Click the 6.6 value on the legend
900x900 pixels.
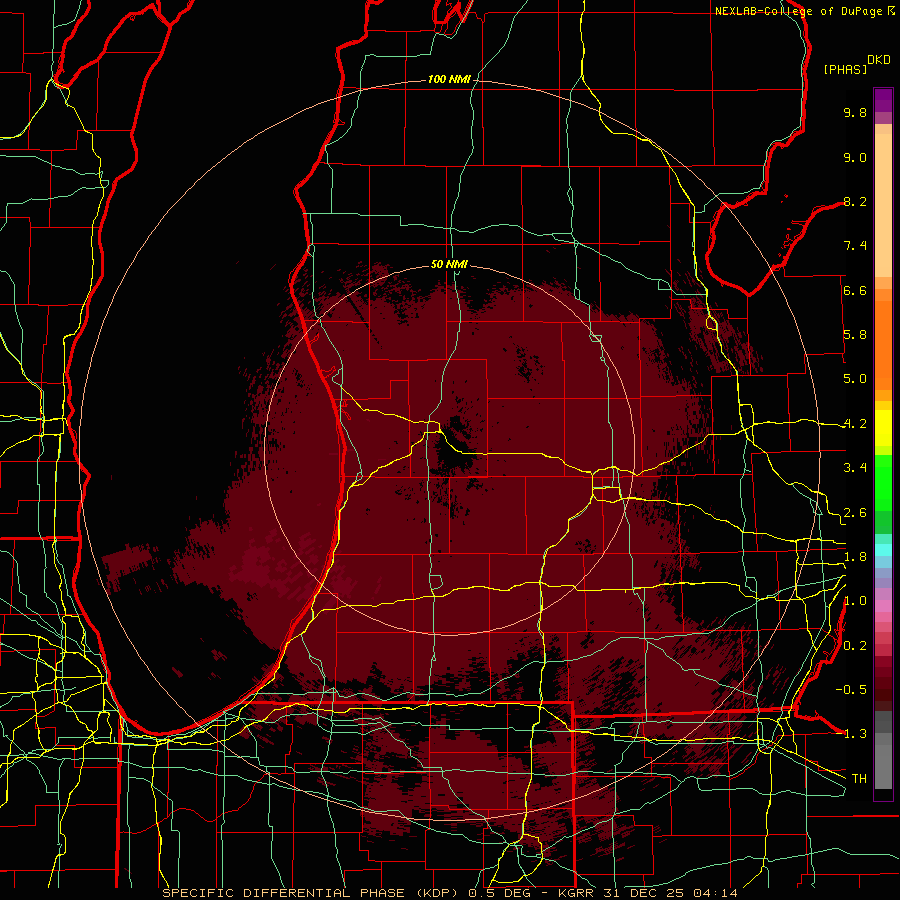[x=855, y=290]
